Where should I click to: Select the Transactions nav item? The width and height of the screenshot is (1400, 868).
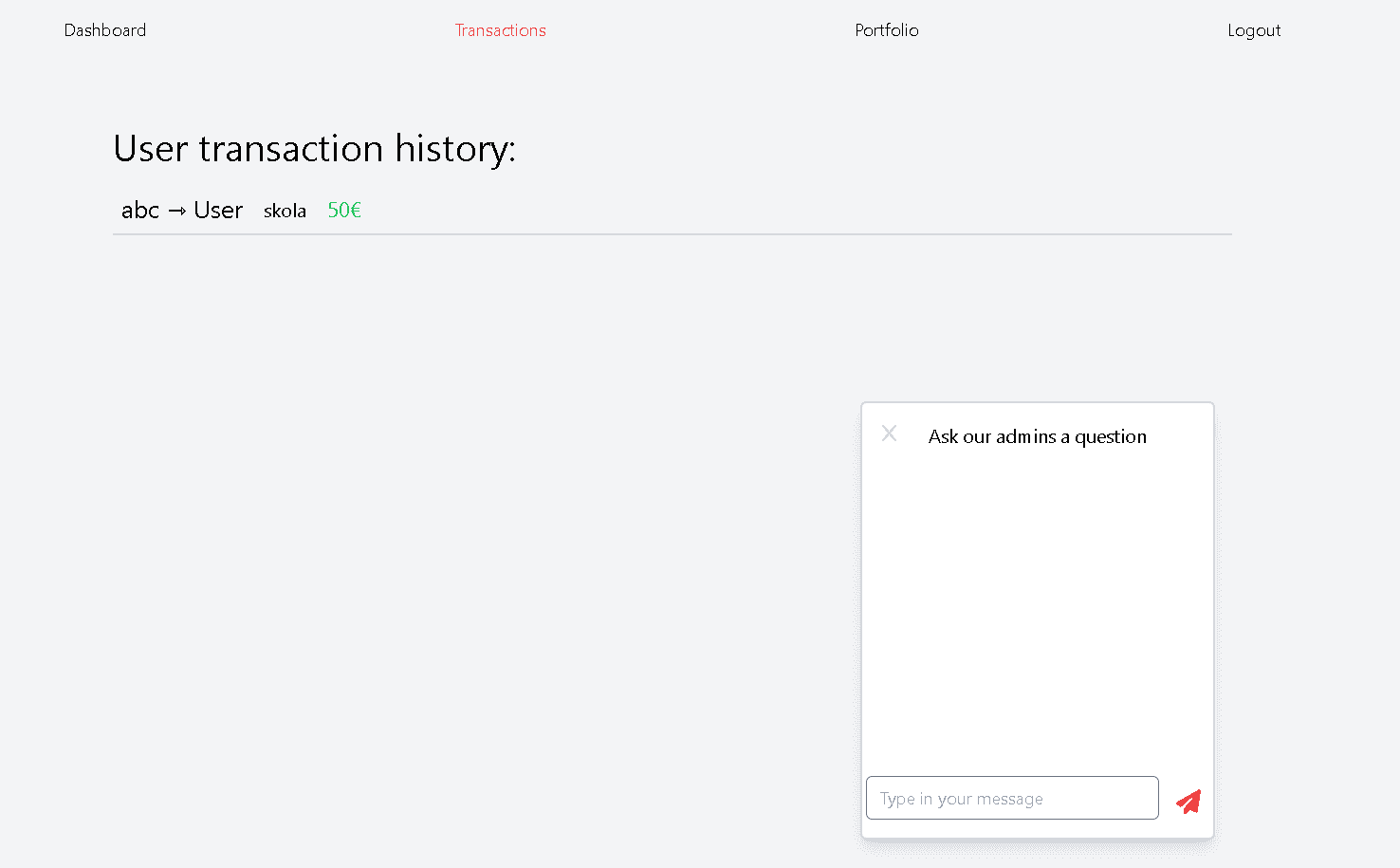500,30
